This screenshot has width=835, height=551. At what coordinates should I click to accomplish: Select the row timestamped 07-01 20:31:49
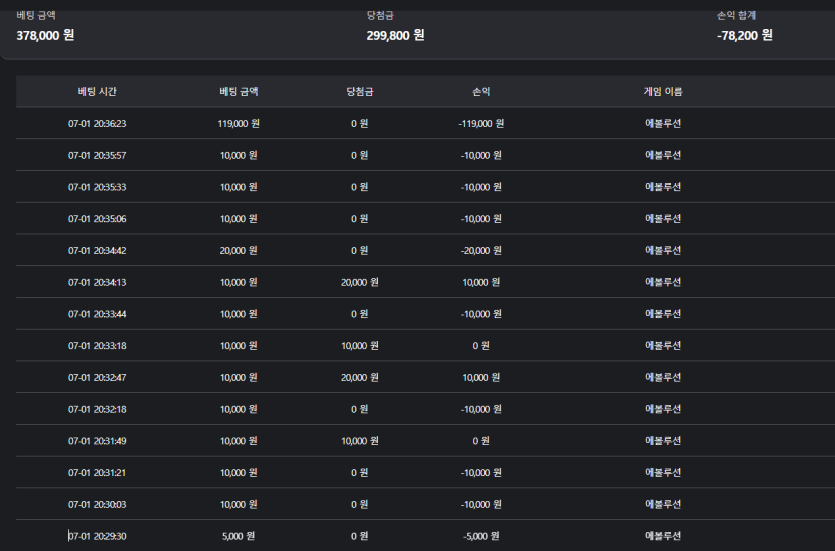(425, 441)
